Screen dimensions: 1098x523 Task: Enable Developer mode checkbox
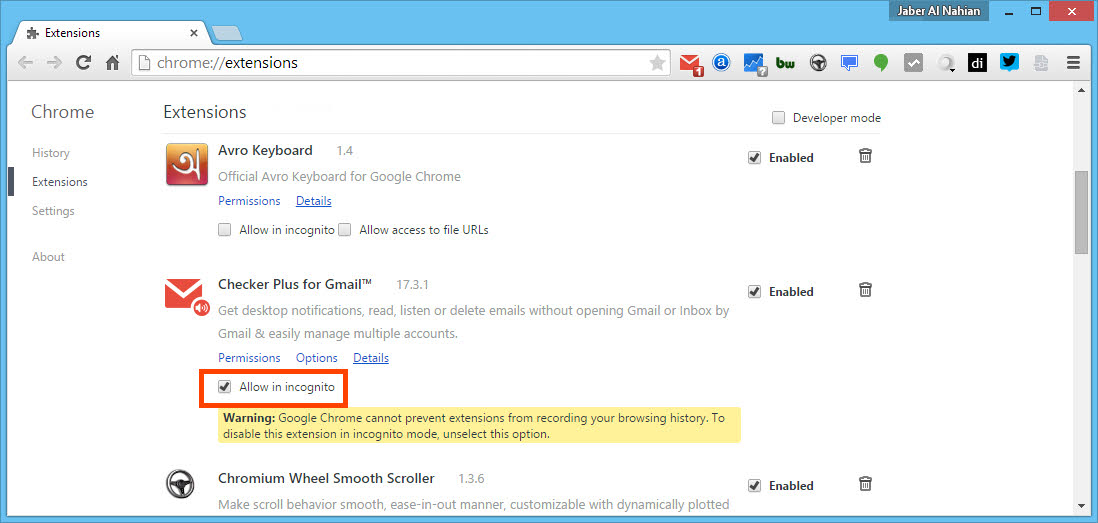click(778, 118)
